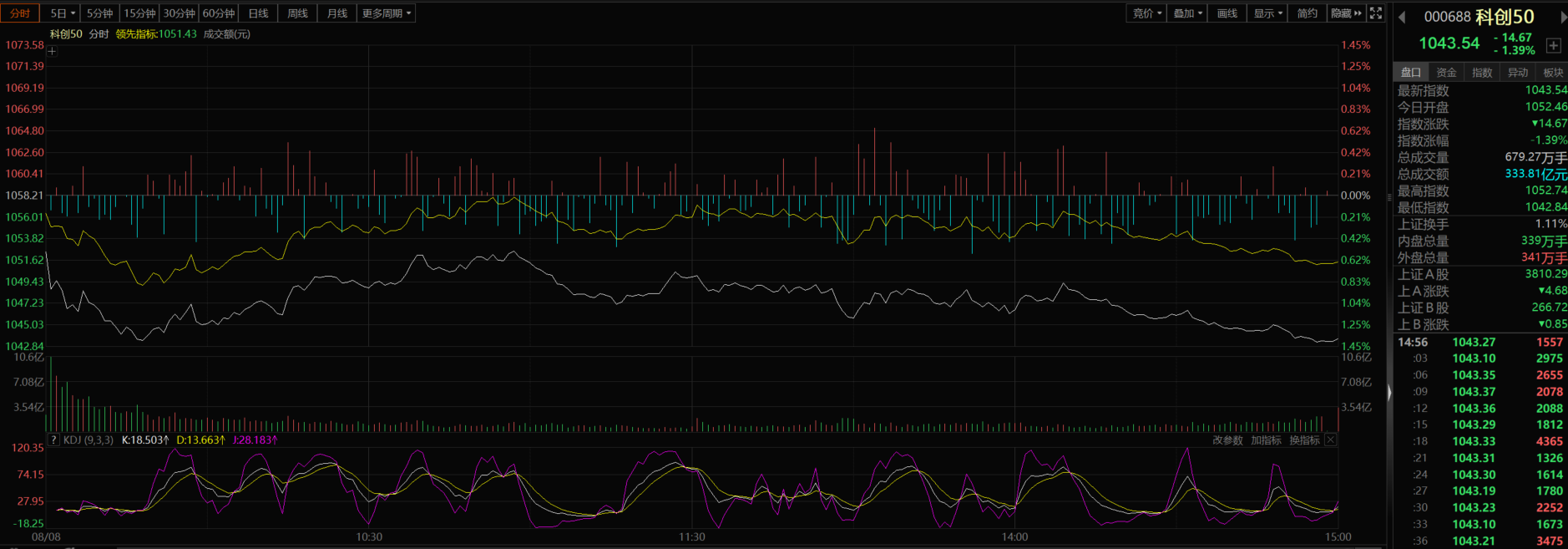Click the J:28.183 indicator value
This screenshot has height=549, width=1568.
pos(255,440)
